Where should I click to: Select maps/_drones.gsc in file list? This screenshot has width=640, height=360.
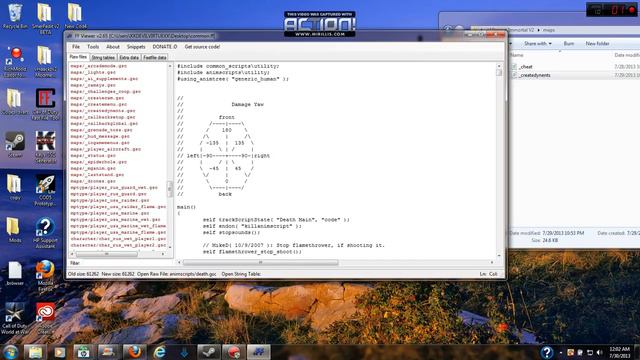93,181
